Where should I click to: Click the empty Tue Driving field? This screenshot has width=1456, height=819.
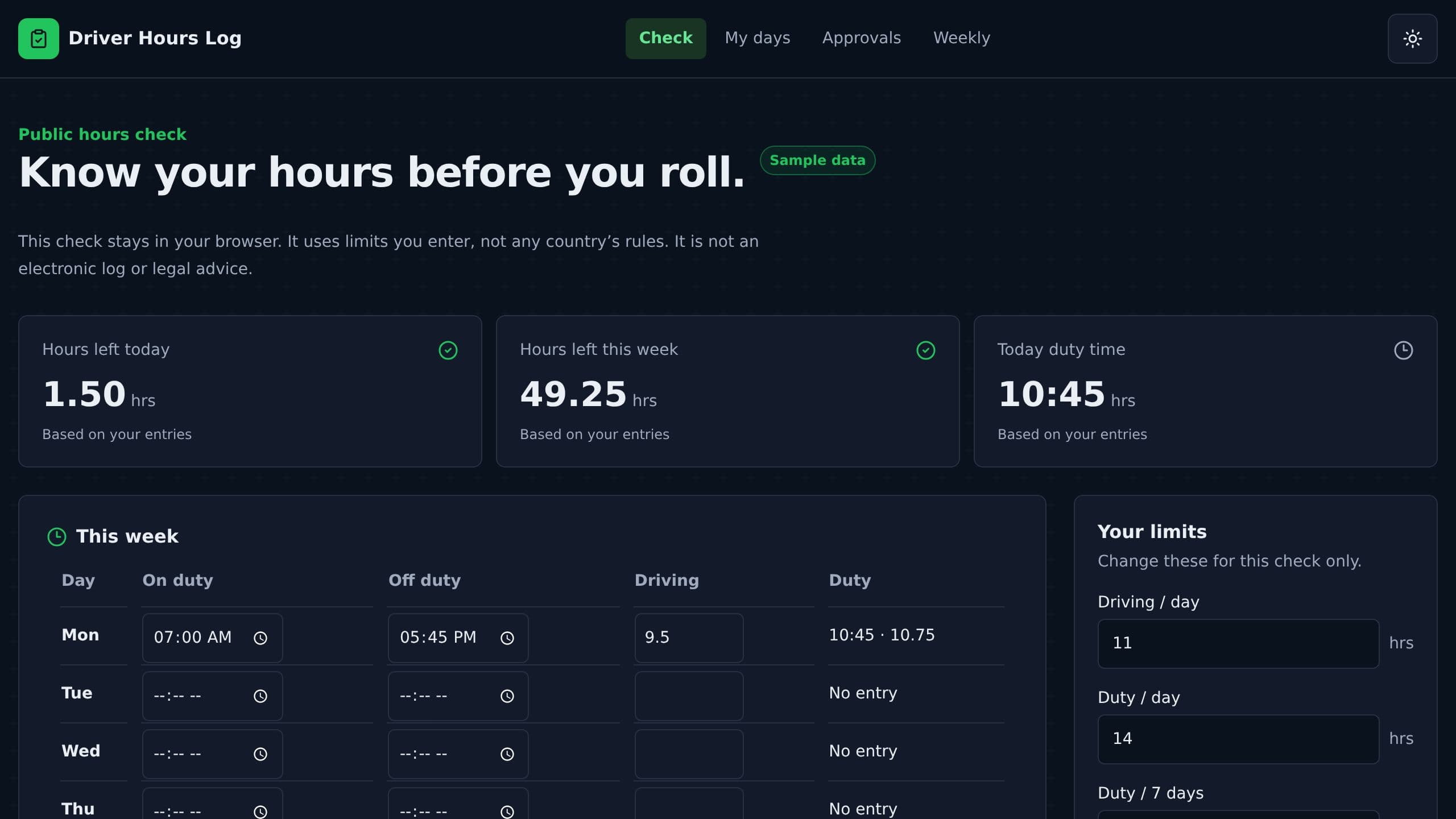pos(689,696)
